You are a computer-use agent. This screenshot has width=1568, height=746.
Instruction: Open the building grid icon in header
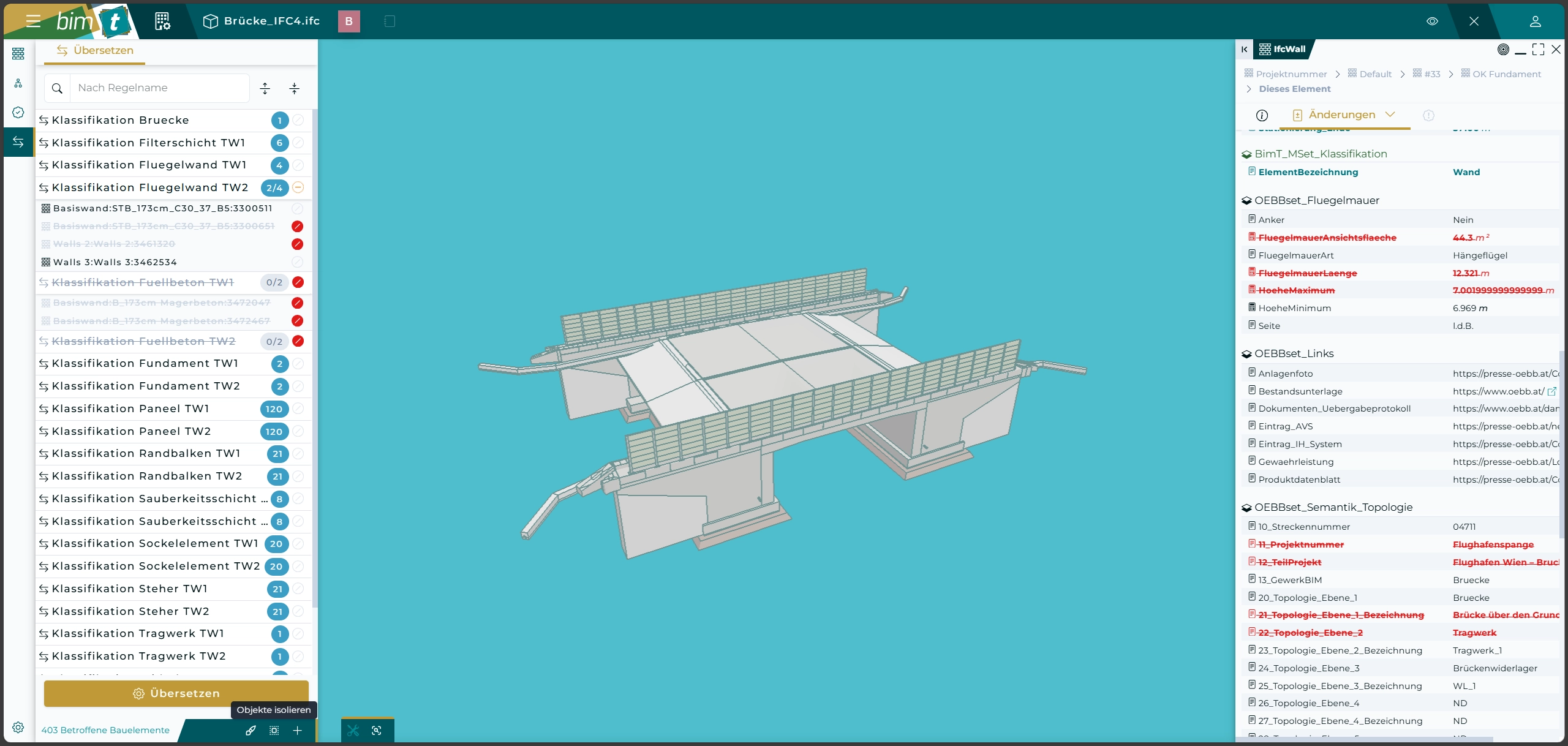point(162,21)
